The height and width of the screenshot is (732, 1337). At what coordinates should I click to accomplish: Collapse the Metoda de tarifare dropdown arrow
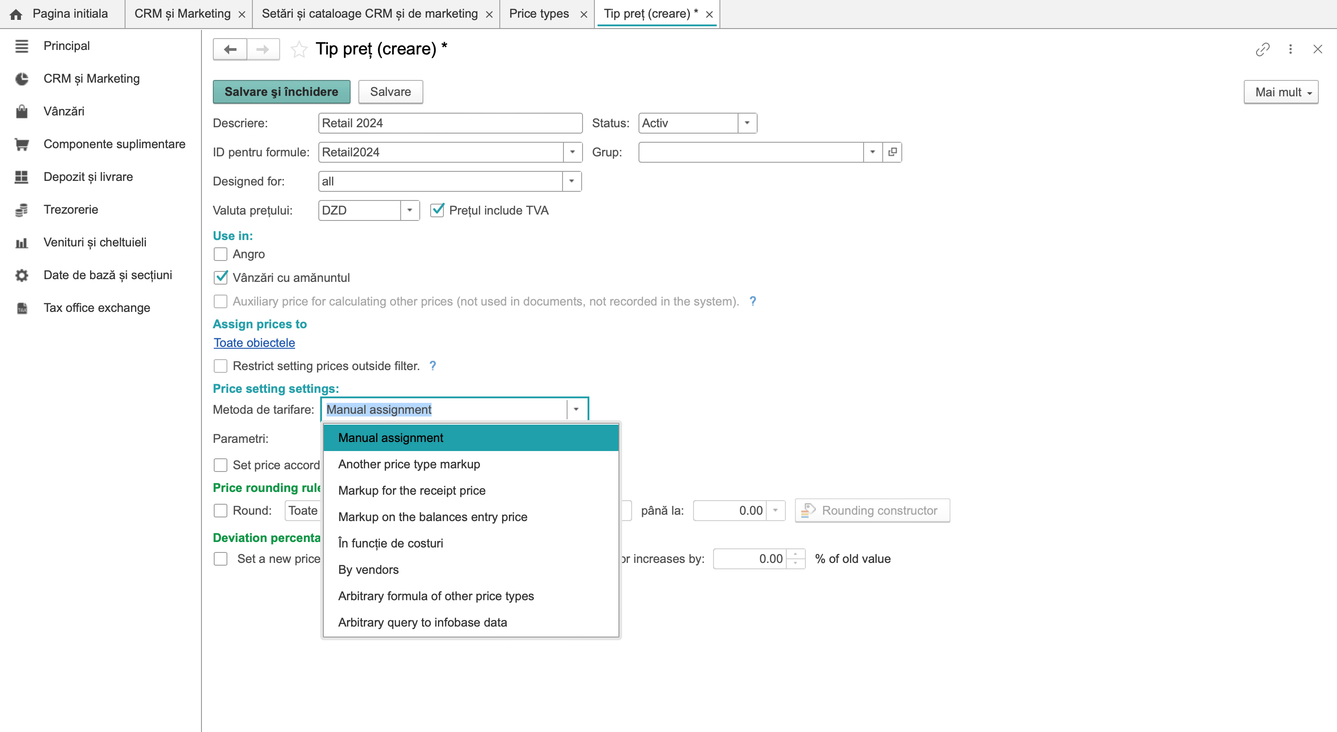click(577, 410)
